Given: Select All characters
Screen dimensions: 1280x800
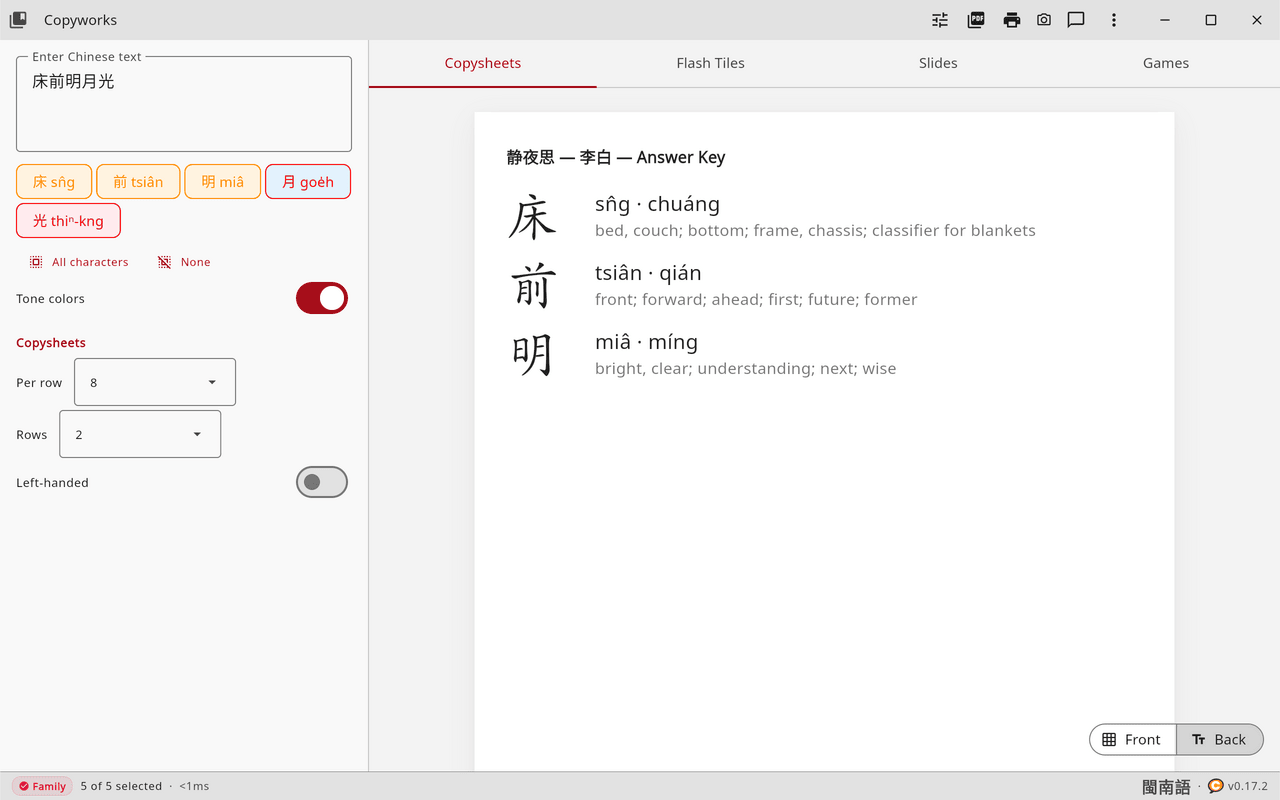Looking at the screenshot, I should (79, 262).
